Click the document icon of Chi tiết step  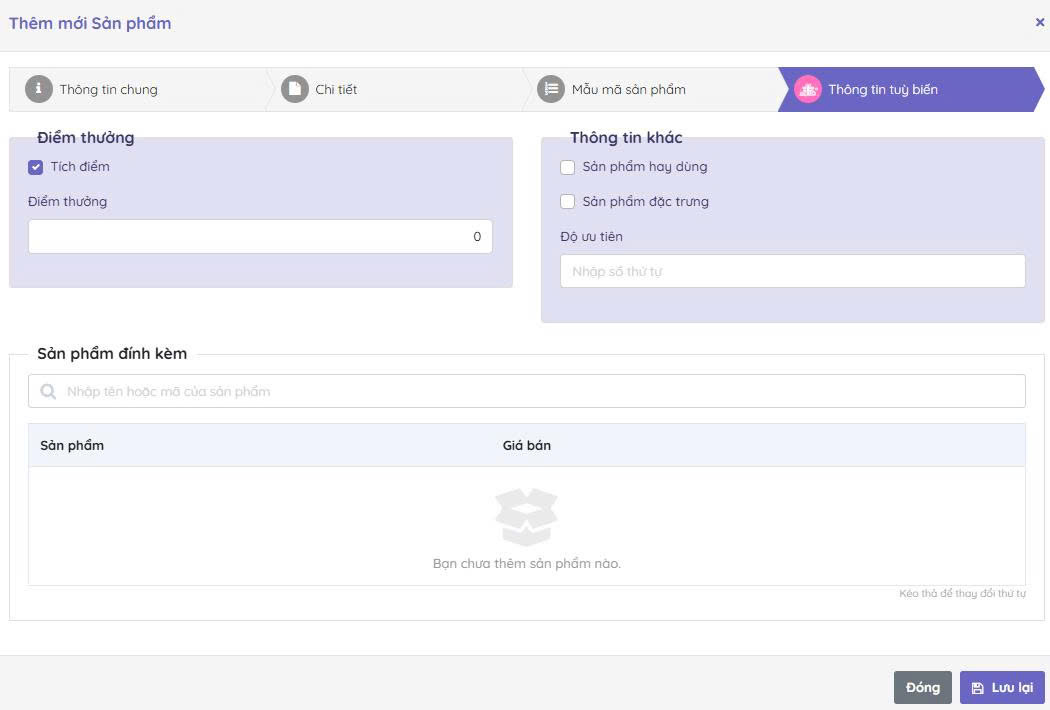tap(295, 89)
